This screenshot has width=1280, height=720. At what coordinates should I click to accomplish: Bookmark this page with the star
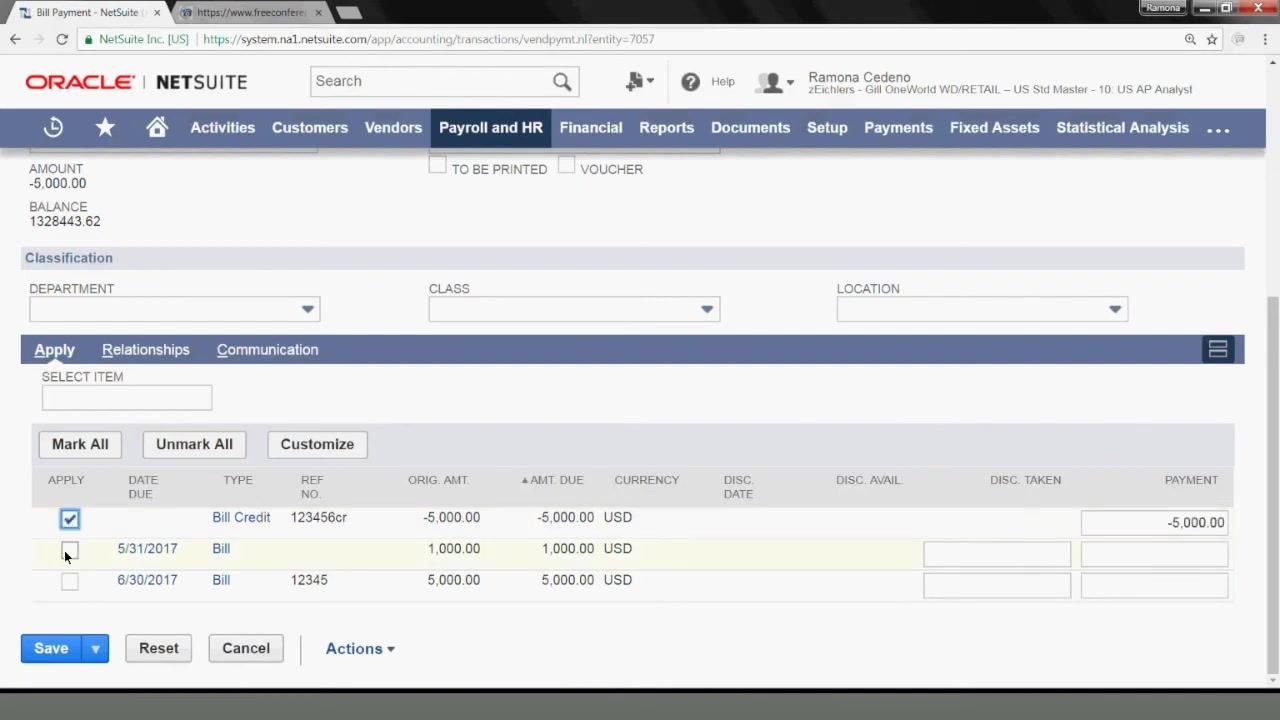[x=1212, y=39]
